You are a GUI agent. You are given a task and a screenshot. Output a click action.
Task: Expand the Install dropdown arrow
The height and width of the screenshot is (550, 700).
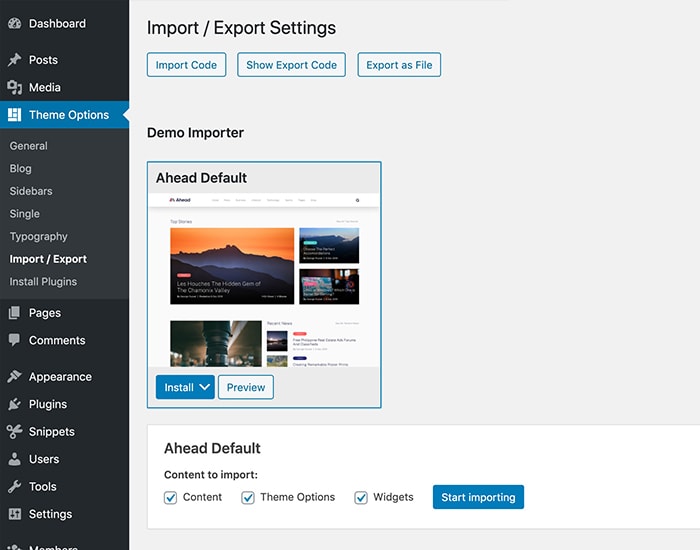point(204,387)
